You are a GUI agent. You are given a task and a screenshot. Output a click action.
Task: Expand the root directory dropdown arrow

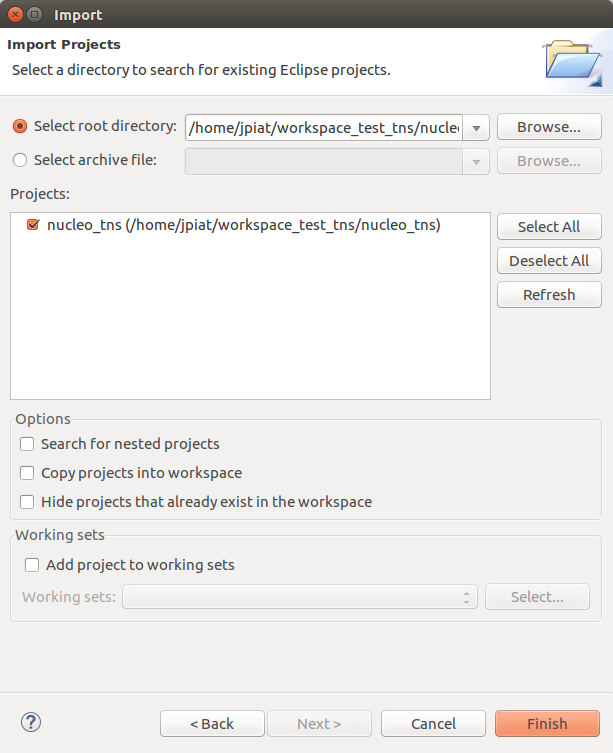click(x=476, y=128)
